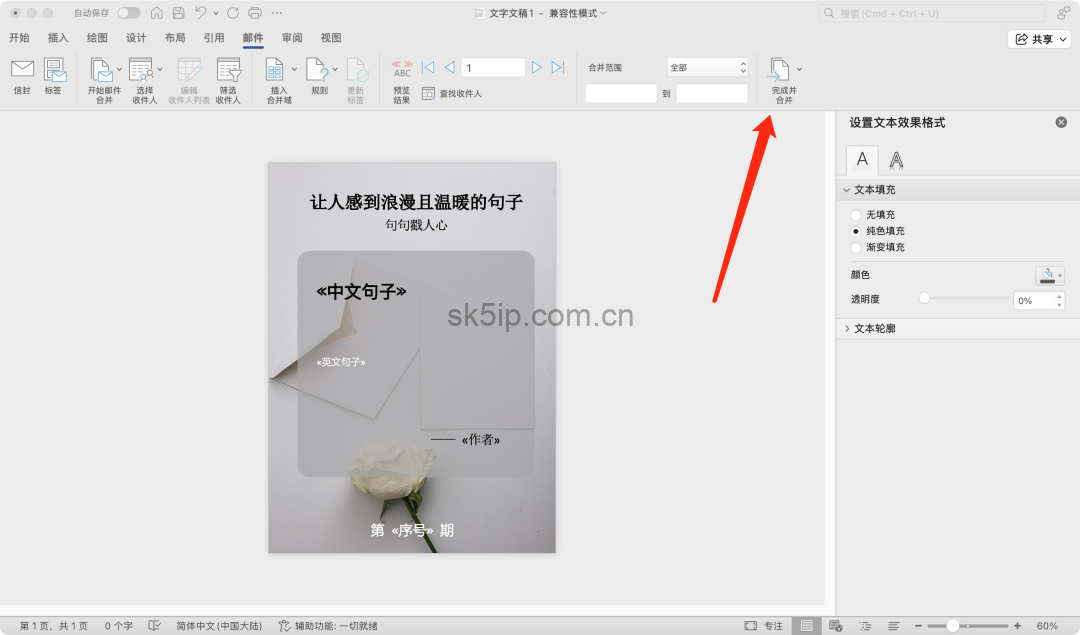
Task: Turn off the 自动保存 switch
Action: click(128, 13)
